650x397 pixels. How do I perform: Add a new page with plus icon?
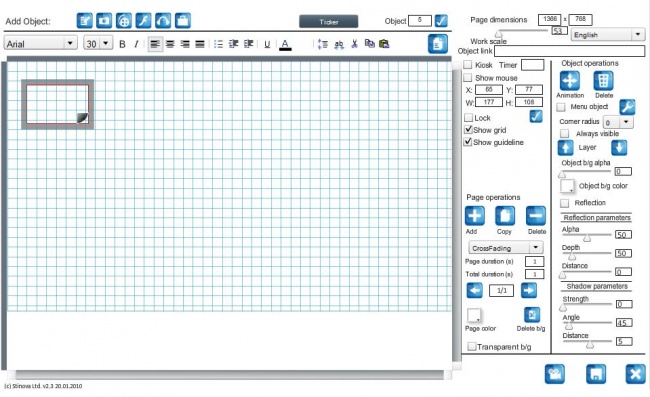475,216
